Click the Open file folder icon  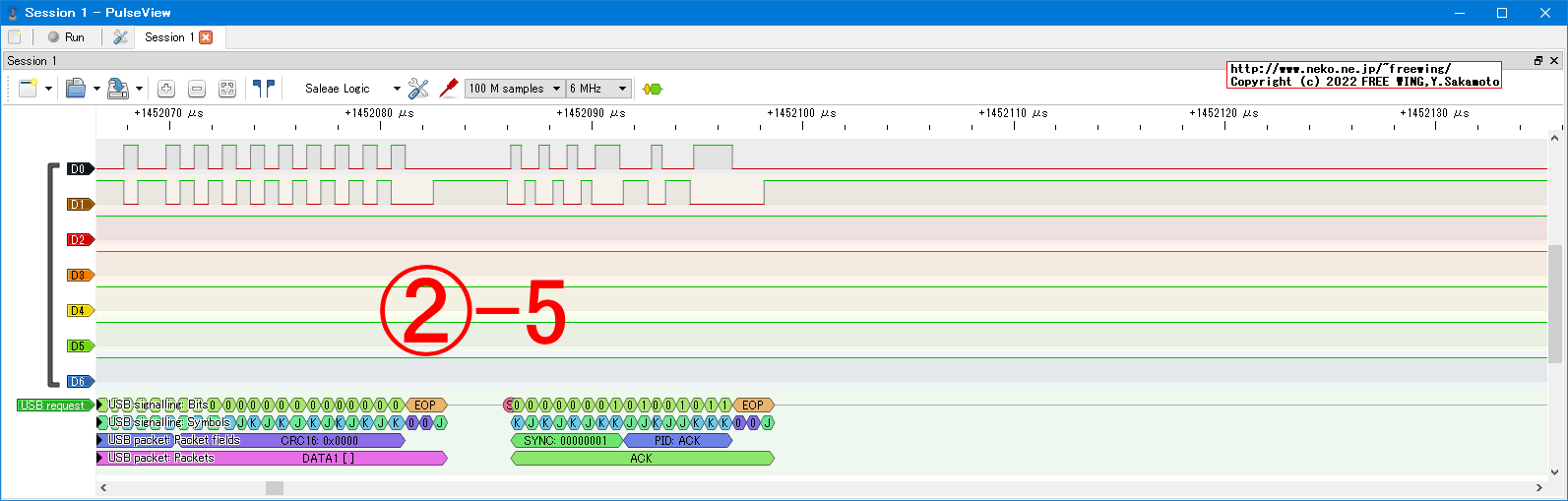76,89
